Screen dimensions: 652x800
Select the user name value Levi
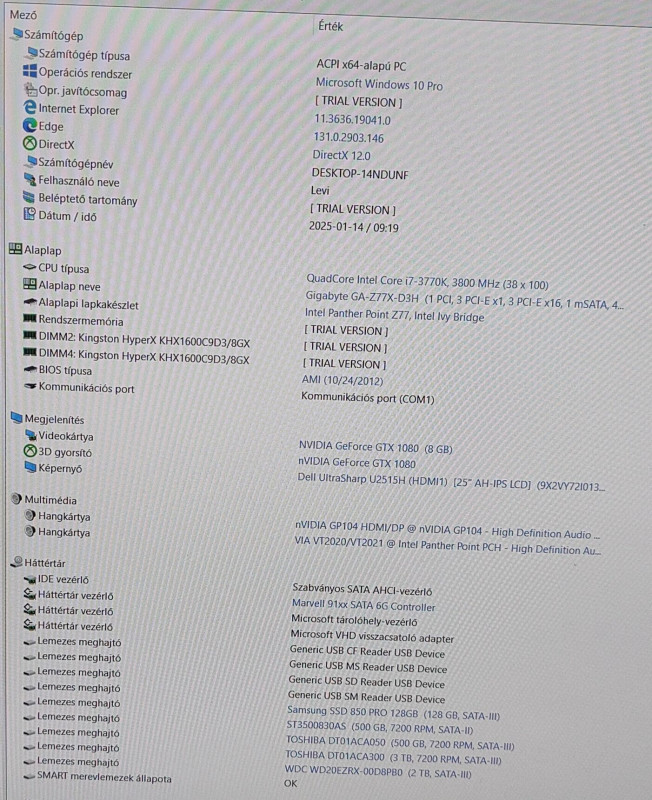[320, 191]
